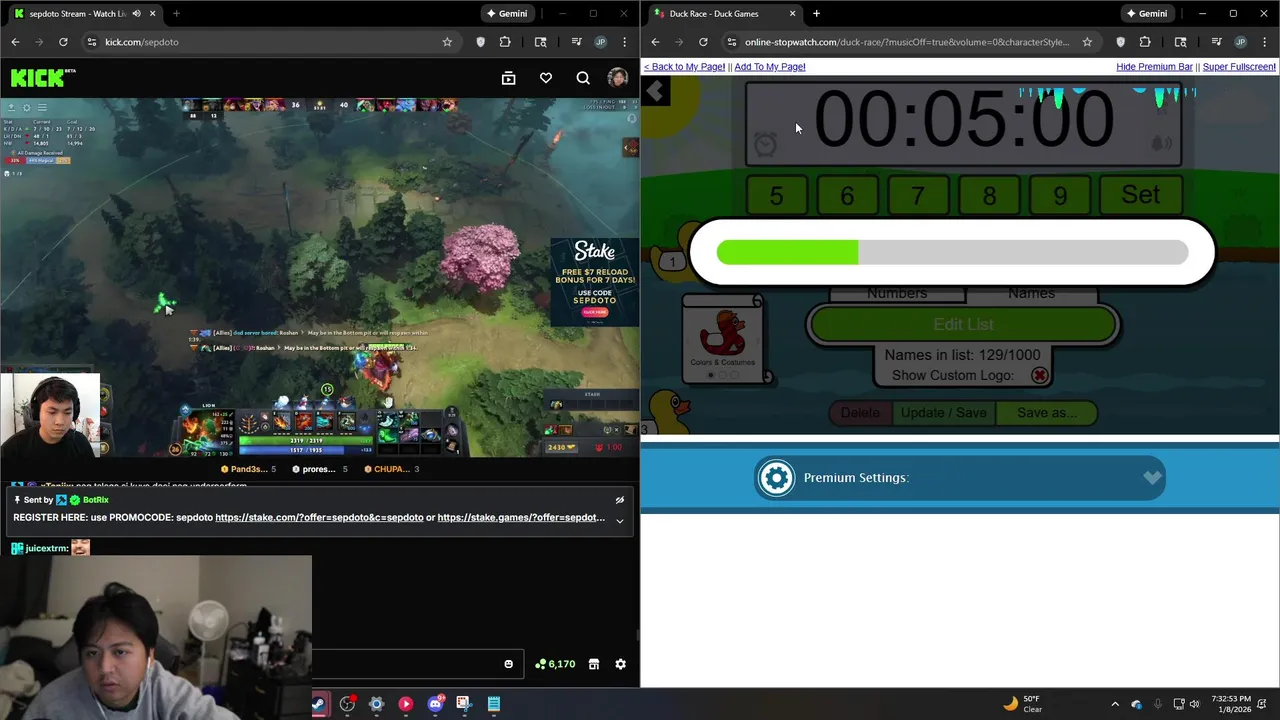Image resolution: width=1280 pixels, height=720 pixels.
Task: Click the juicextrm username in chat
Action: click(x=45, y=548)
